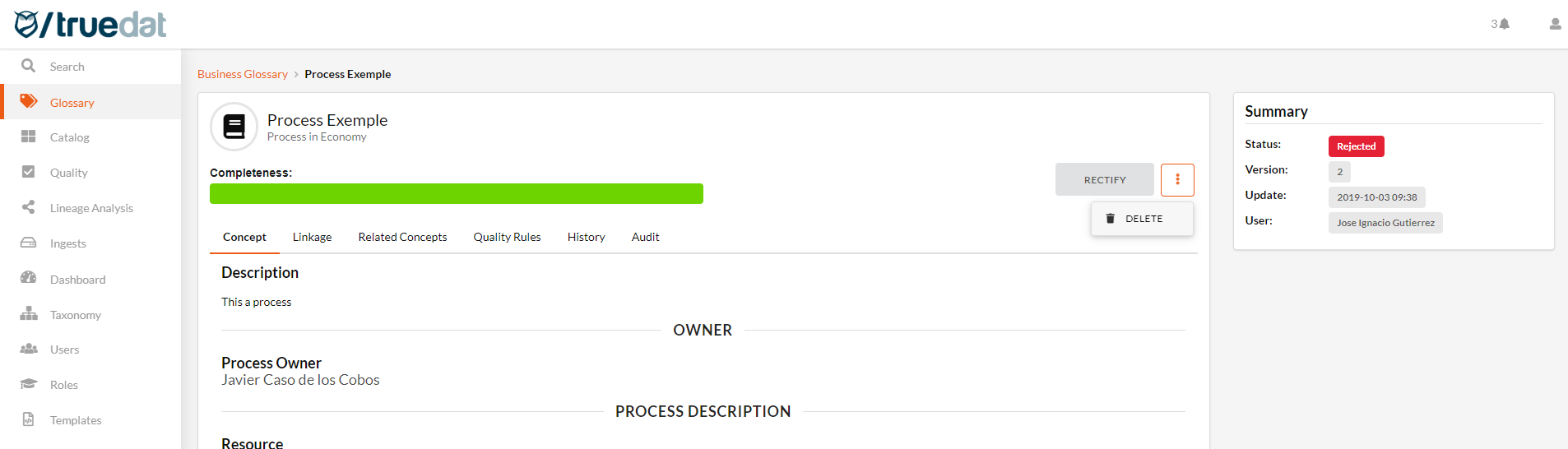Toggle the vertical ellipsis actions menu
The image size is (1568, 449).
[x=1177, y=179]
